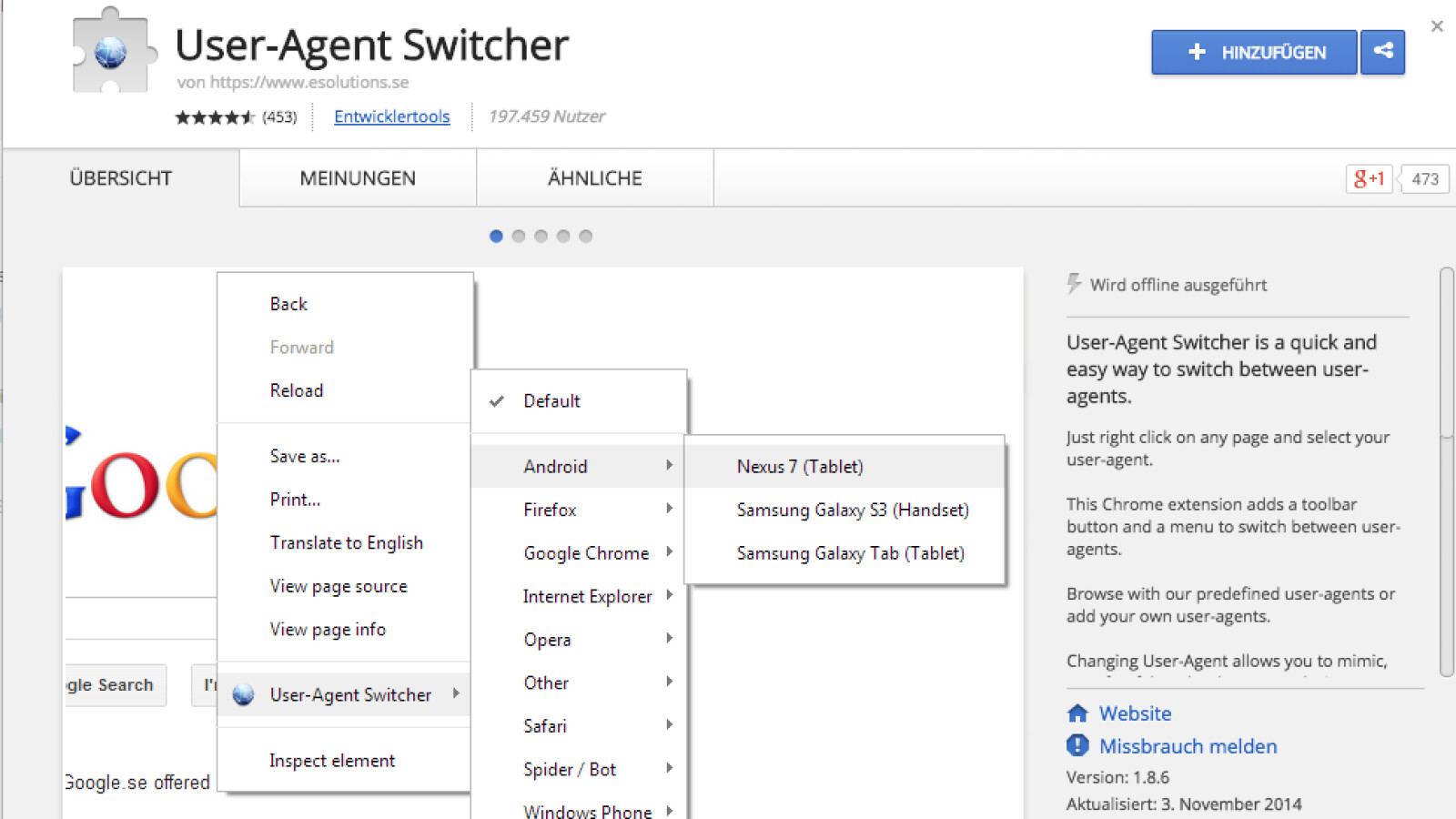
Task: Open the Website link
Action: pos(1135,713)
